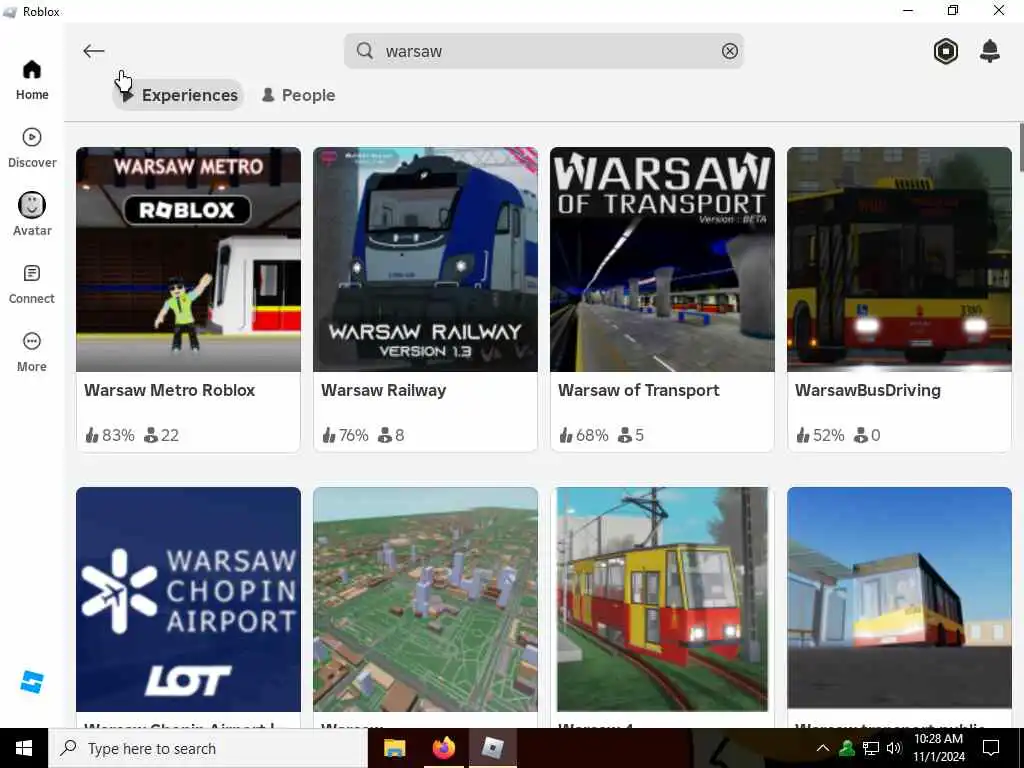The image size is (1024, 768).
Task: Go back using the back arrow
Action: (x=93, y=51)
